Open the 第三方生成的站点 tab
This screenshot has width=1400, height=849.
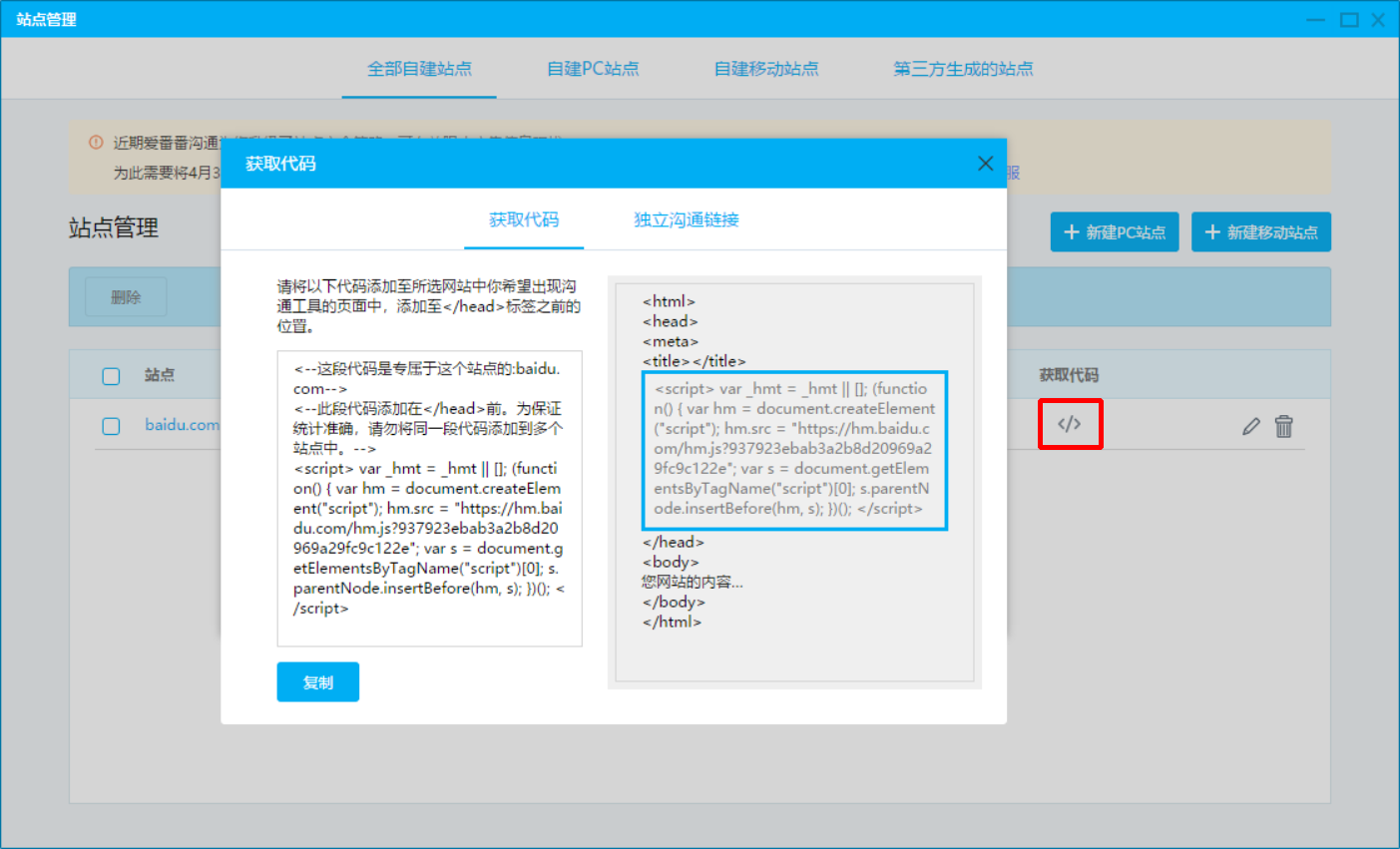point(963,69)
